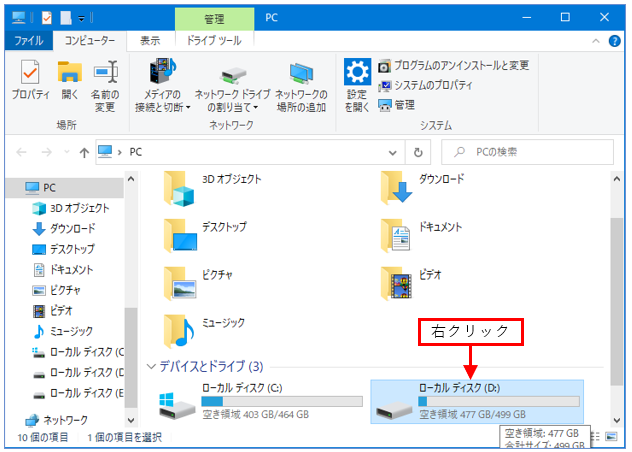
Task: Switch to large icons view in status bar
Action: 611,437
